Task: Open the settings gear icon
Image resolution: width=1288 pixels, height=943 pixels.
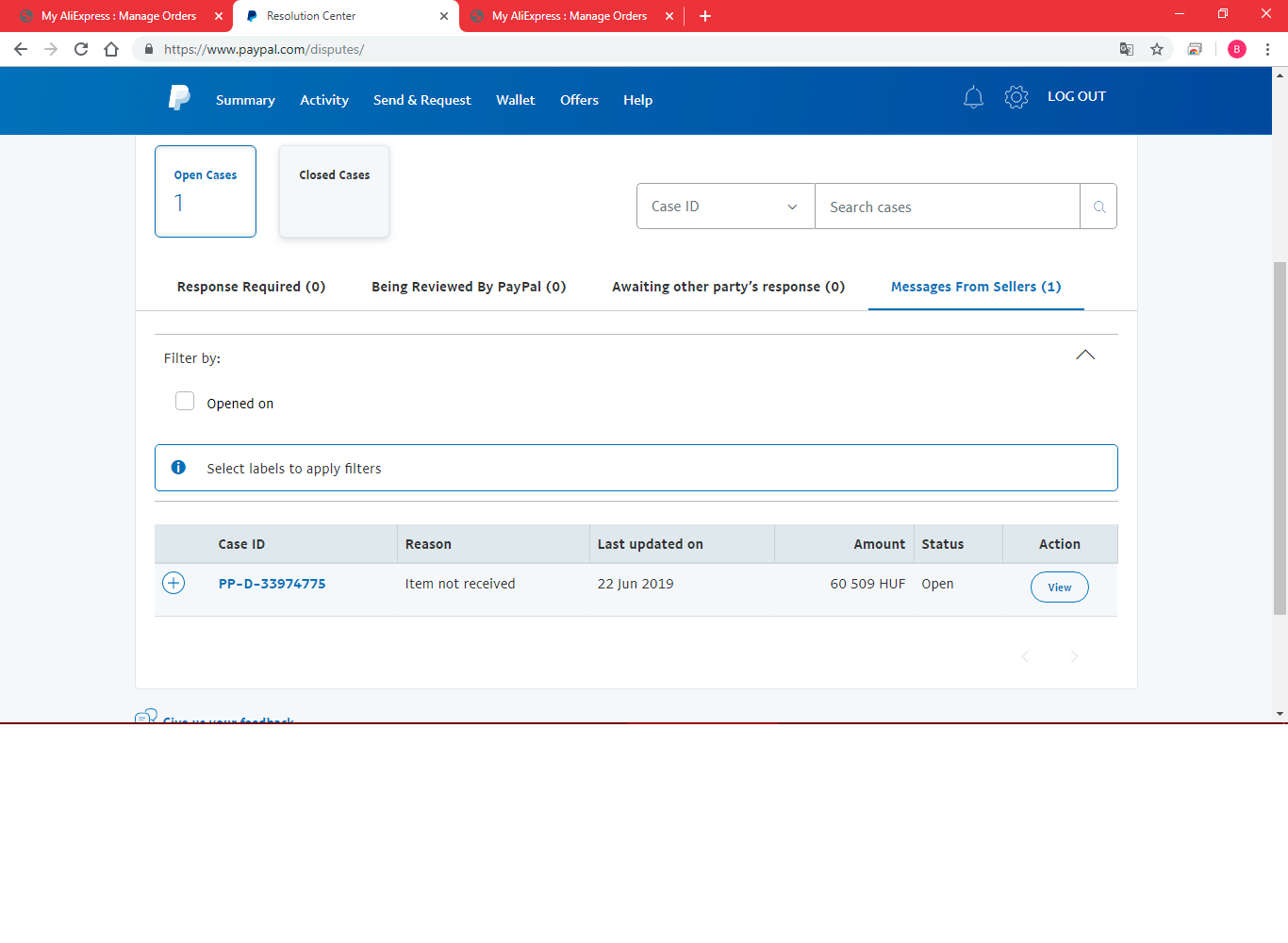Action: [1016, 97]
